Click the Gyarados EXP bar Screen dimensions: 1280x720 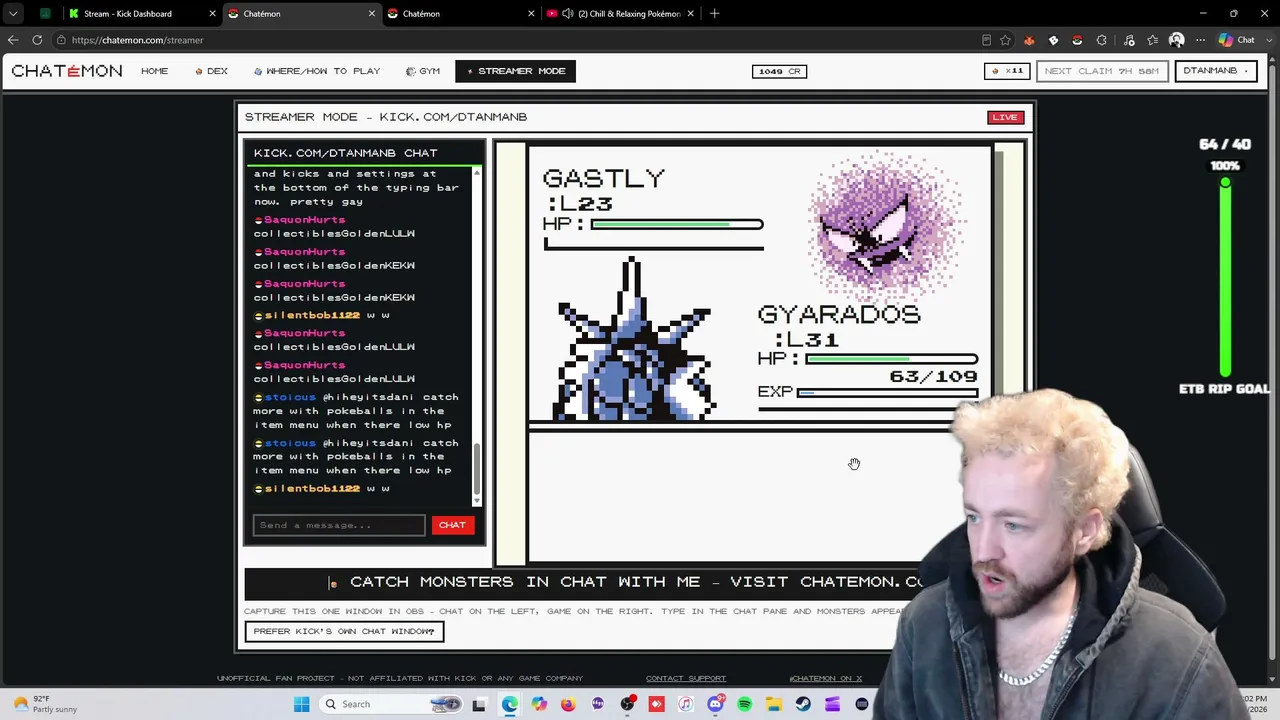(x=886, y=392)
